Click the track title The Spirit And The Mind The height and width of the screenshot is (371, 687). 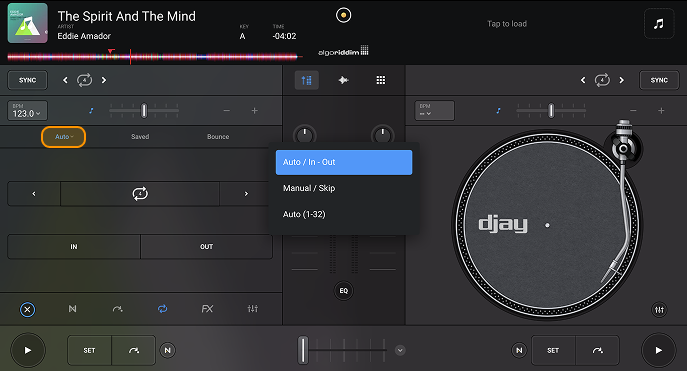click(x=127, y=16)
